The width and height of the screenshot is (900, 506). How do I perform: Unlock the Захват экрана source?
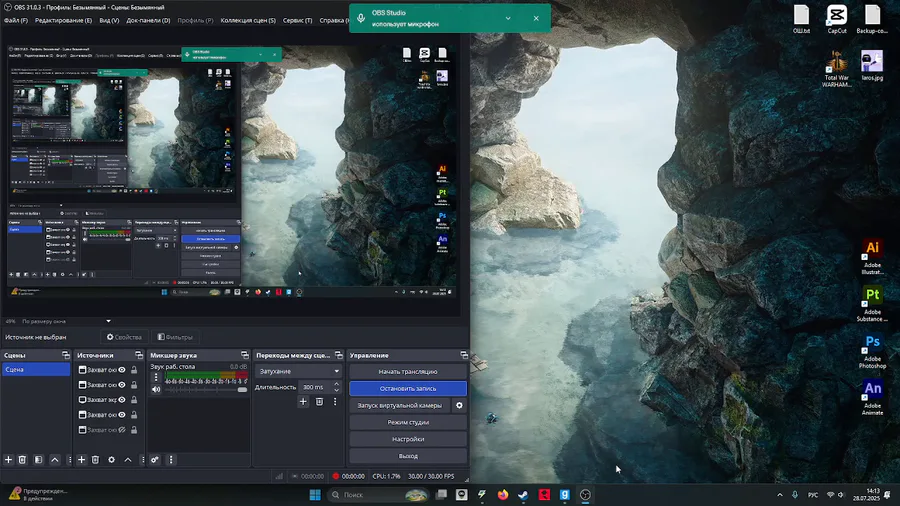[x=134, y=399]
